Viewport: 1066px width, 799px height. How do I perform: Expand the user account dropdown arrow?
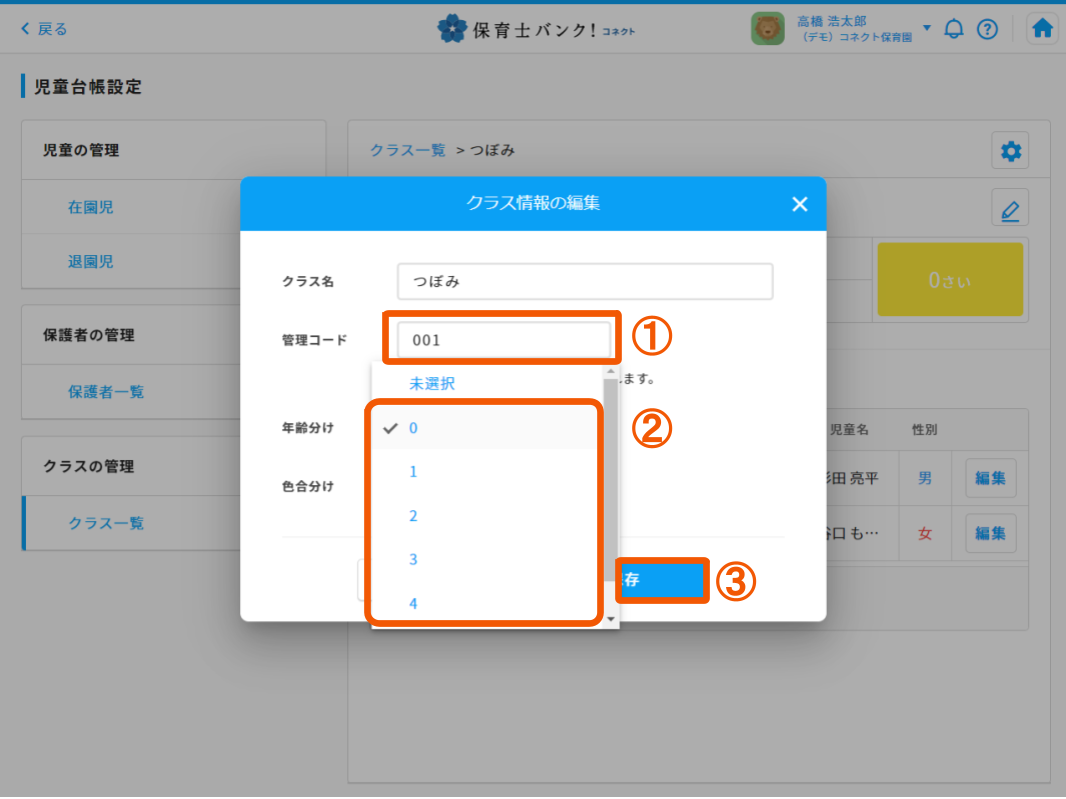tap(927, 27)
